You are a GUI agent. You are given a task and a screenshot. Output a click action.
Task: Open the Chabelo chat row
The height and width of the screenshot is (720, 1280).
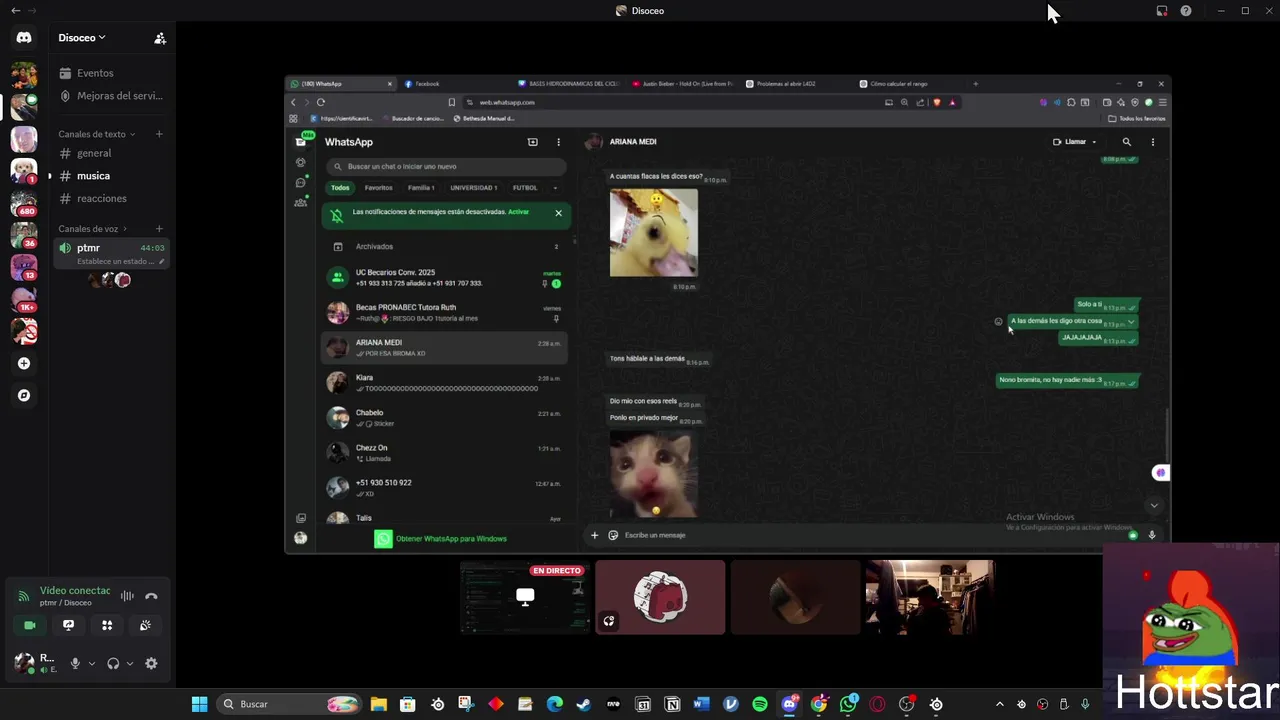click(x=446, y=418)
